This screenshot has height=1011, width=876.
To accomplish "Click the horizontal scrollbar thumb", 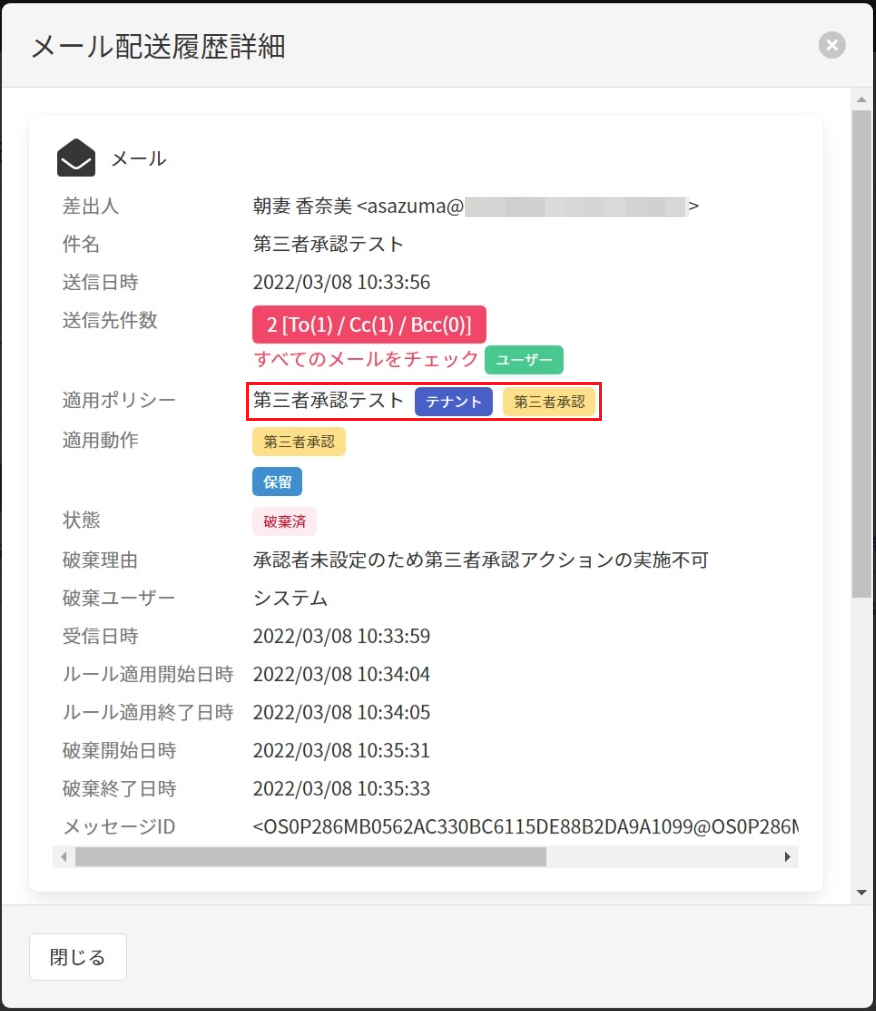I will tap(310, 857).
